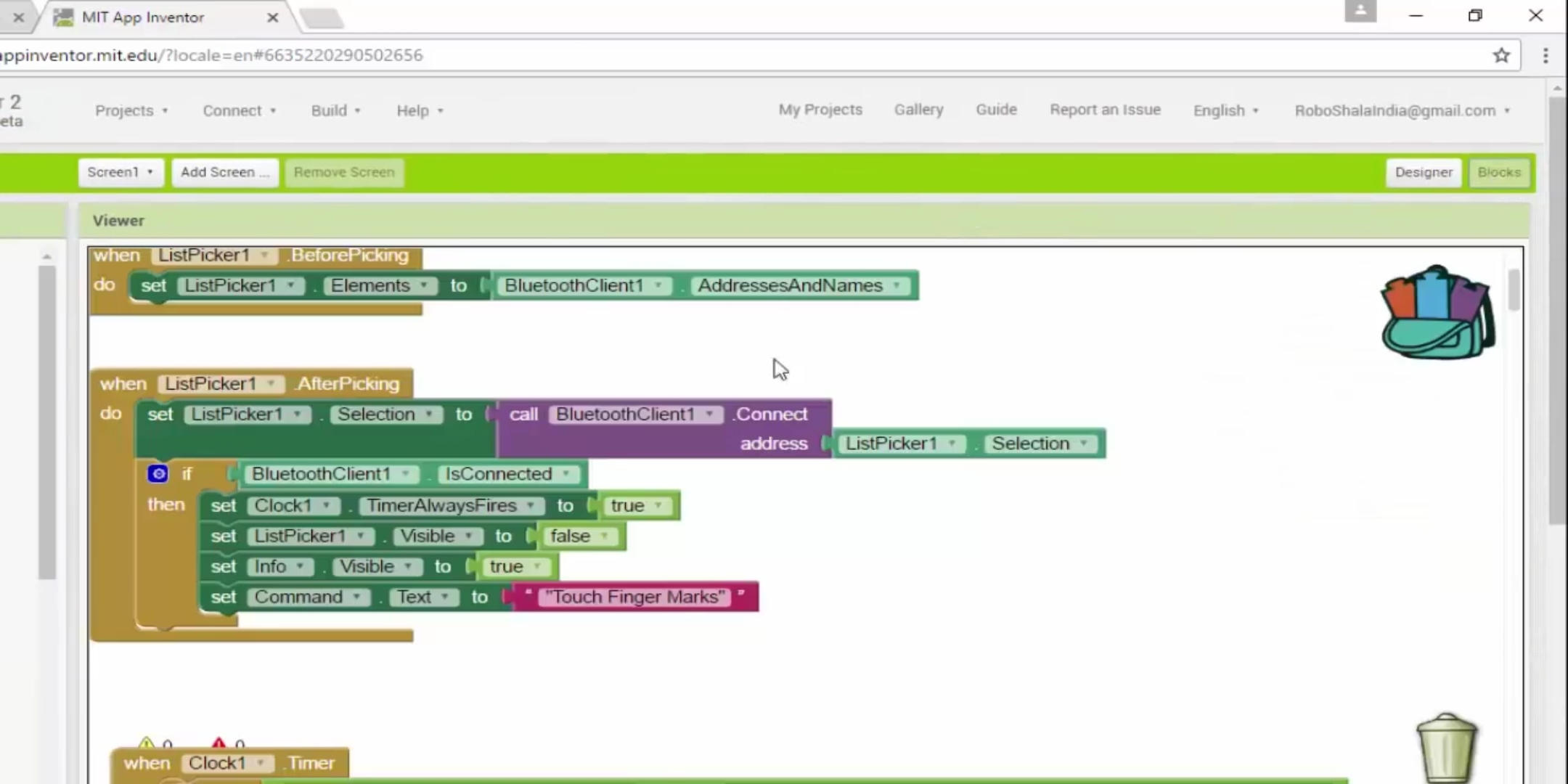Viewport: 1568px width, 784px height.
Task: Switch to Designer view
Action: pos(1423,172)
